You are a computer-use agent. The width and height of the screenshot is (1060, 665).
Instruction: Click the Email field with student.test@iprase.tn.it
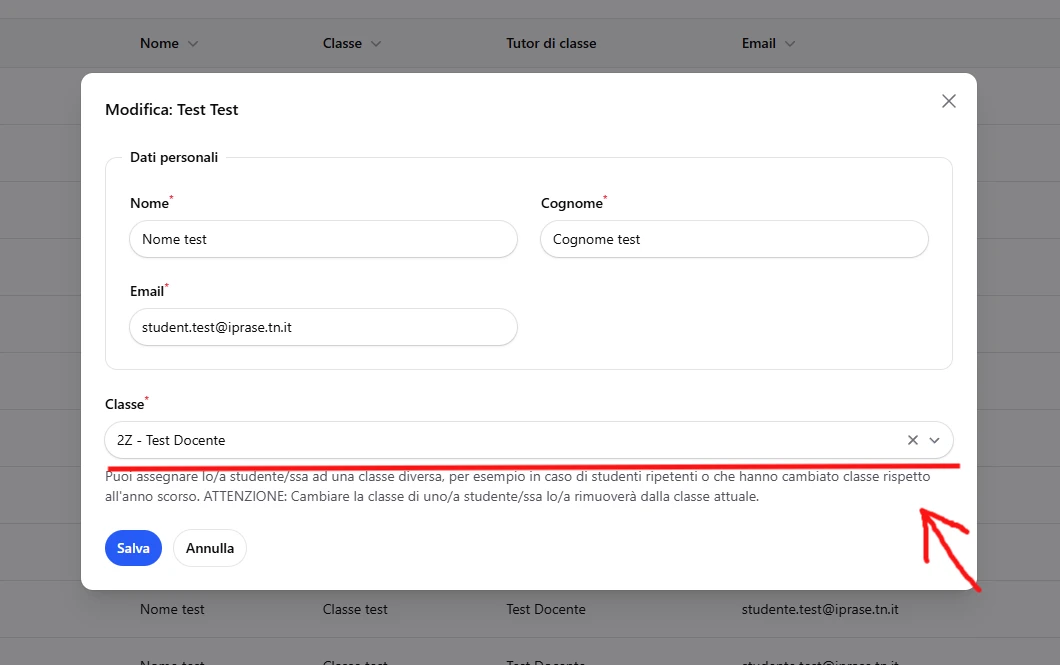(x=323, y=327)
